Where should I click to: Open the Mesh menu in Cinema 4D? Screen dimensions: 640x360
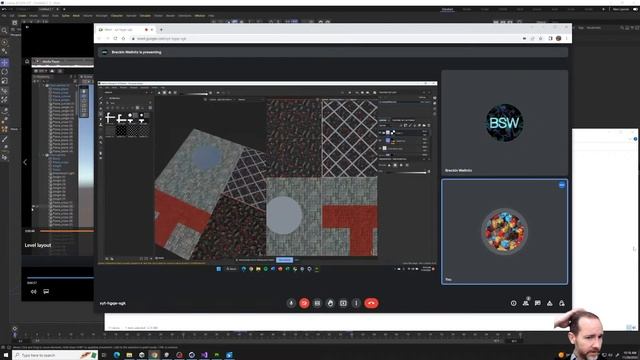pyautogui.click(x=76, y=16)
